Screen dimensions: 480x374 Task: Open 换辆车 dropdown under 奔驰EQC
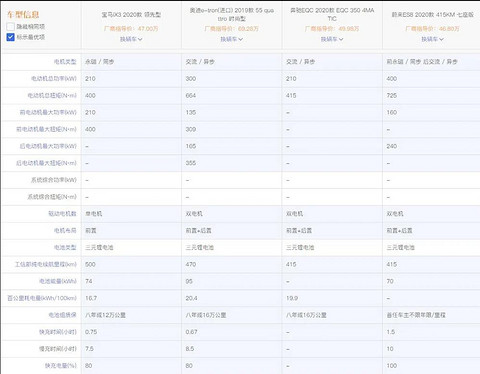pos(332,39)
